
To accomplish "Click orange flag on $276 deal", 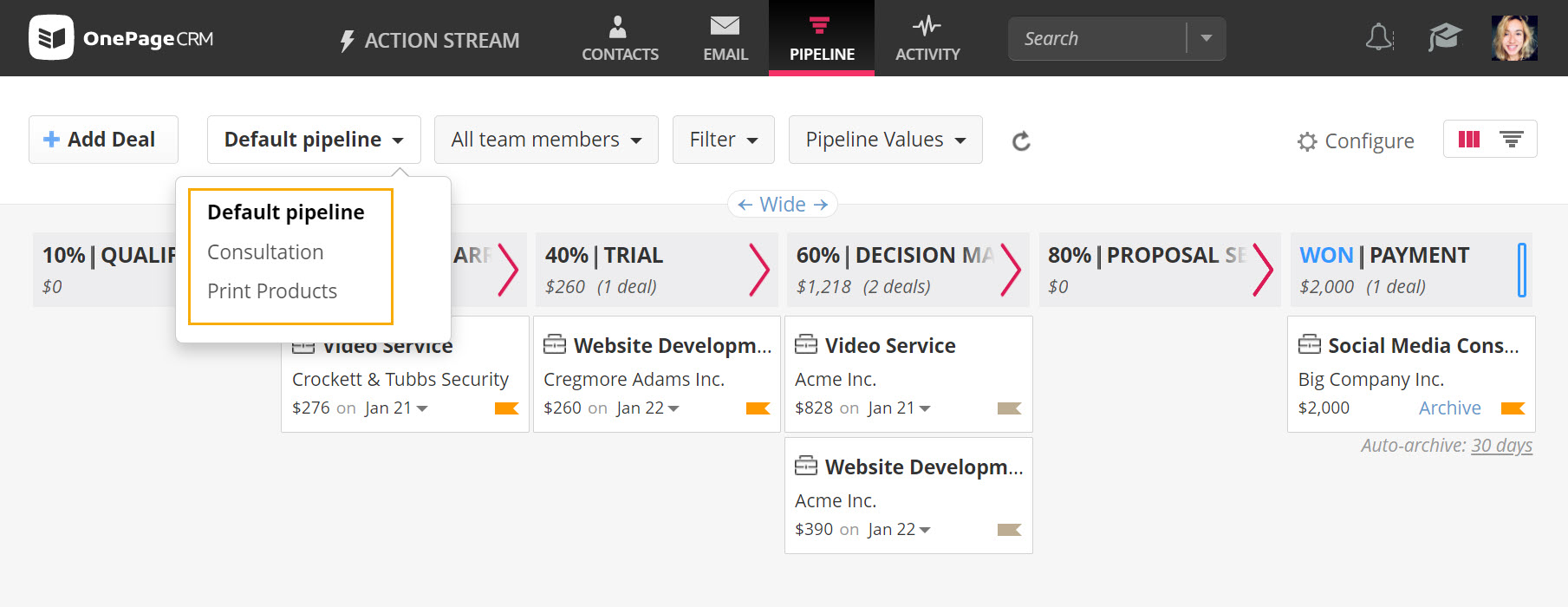I will (x=506, y=408).
